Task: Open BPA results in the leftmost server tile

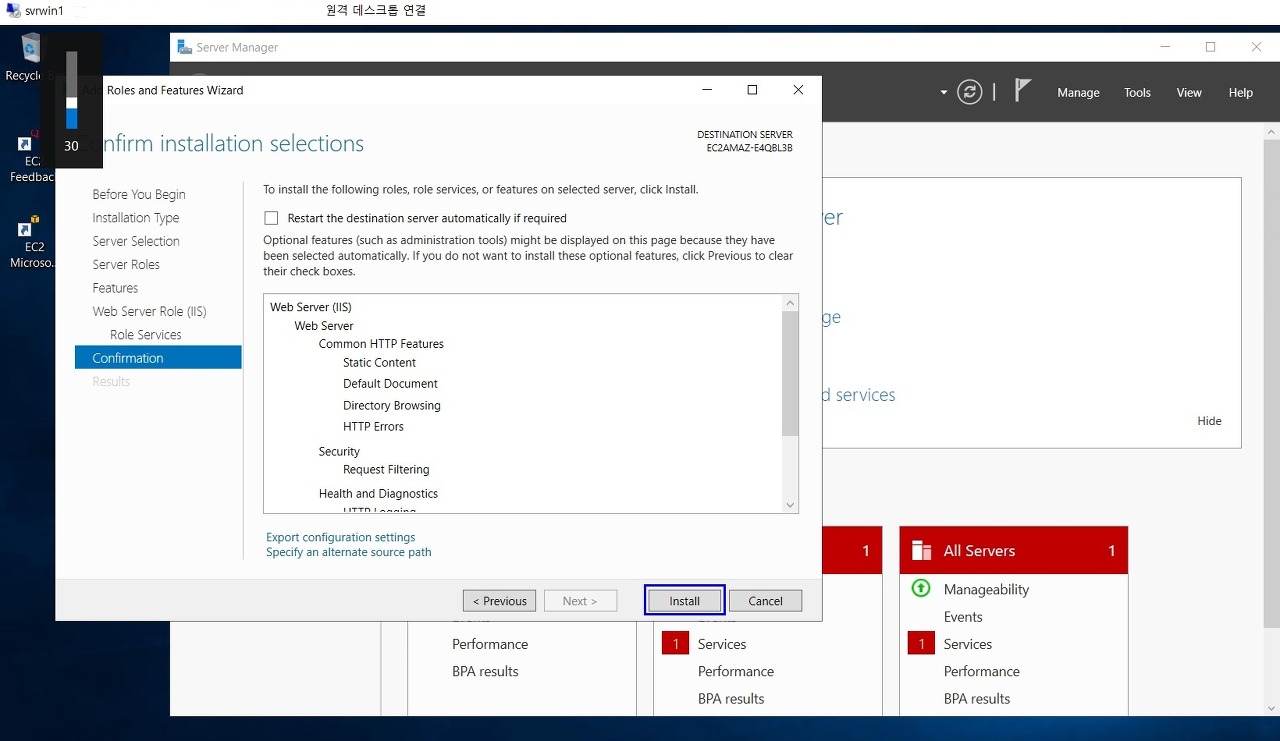Action: pos(485,672)
